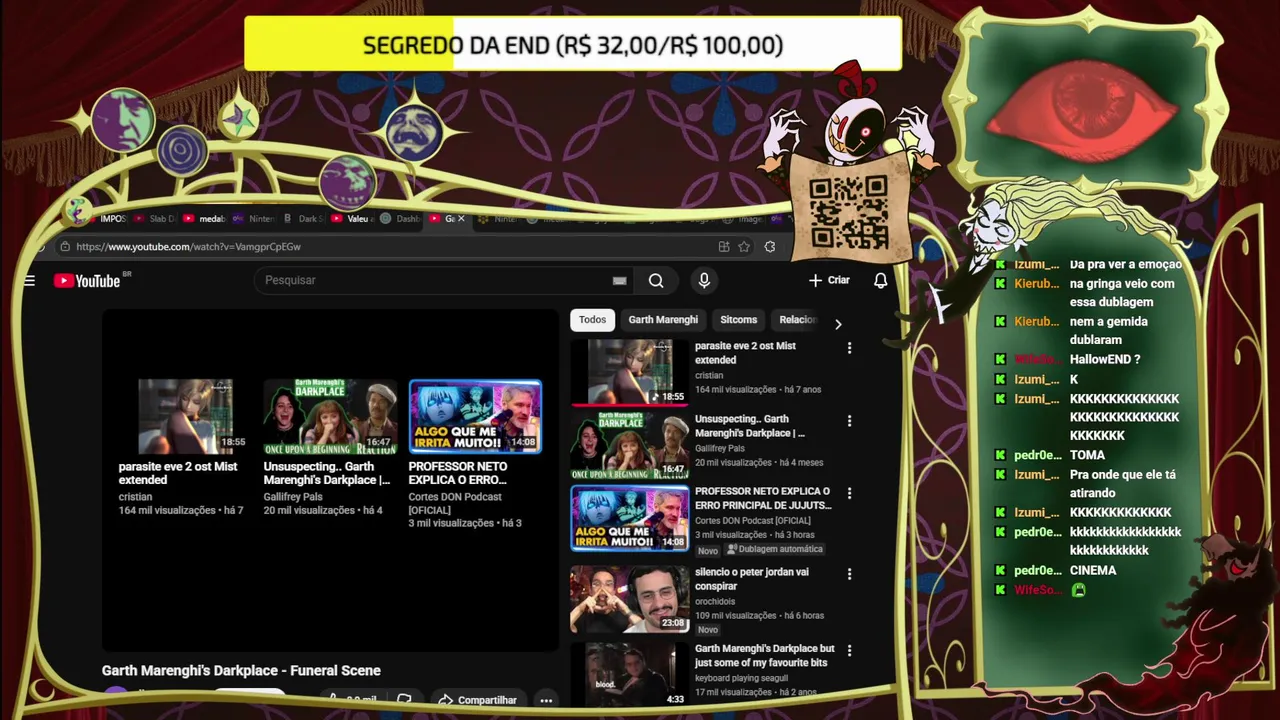Open silencio o peter jordan video thumbnail

click(629, 599)
